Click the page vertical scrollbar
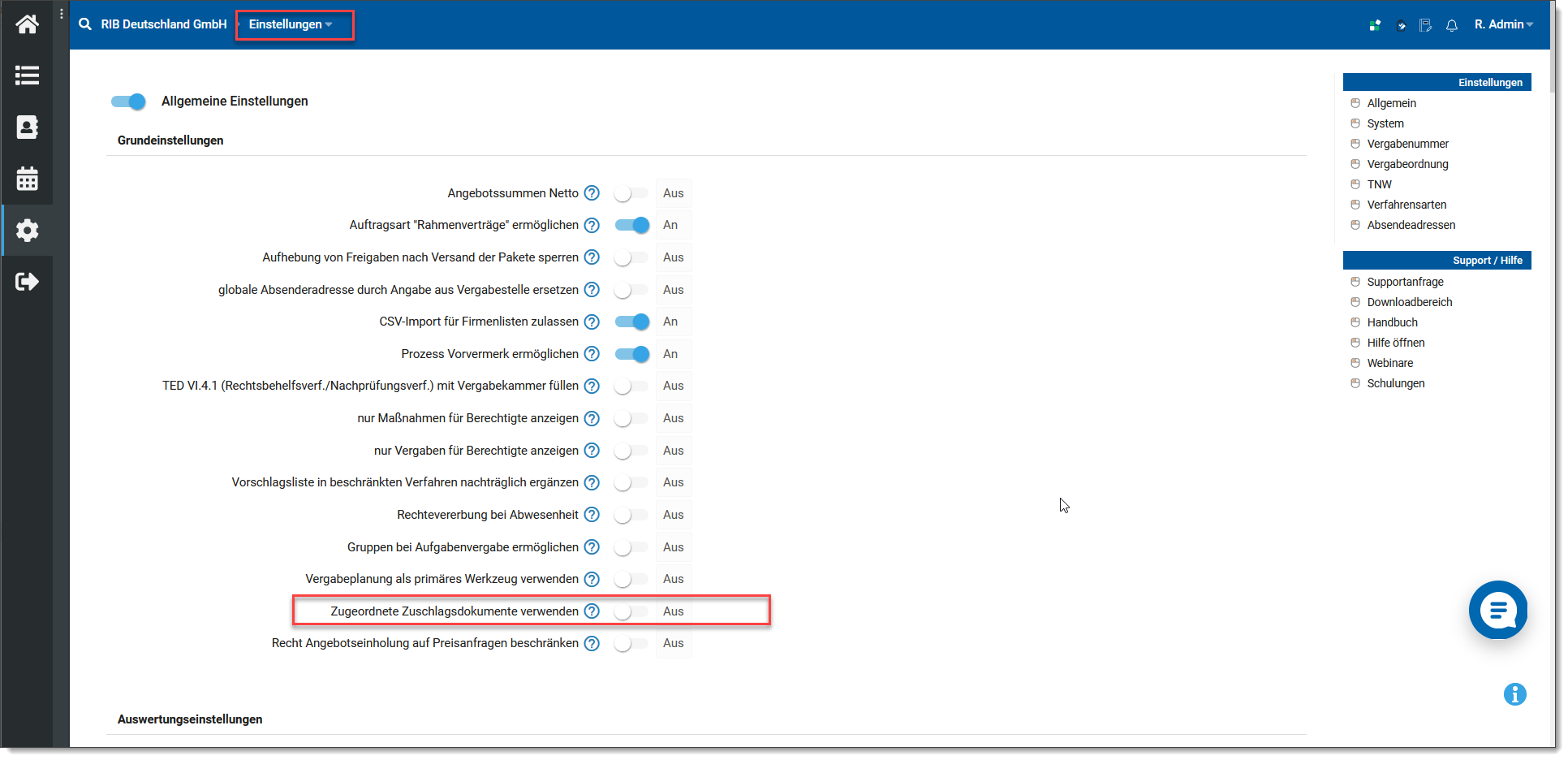The width and height of the screenshot is (1568, 760). tap(1553, 49)
